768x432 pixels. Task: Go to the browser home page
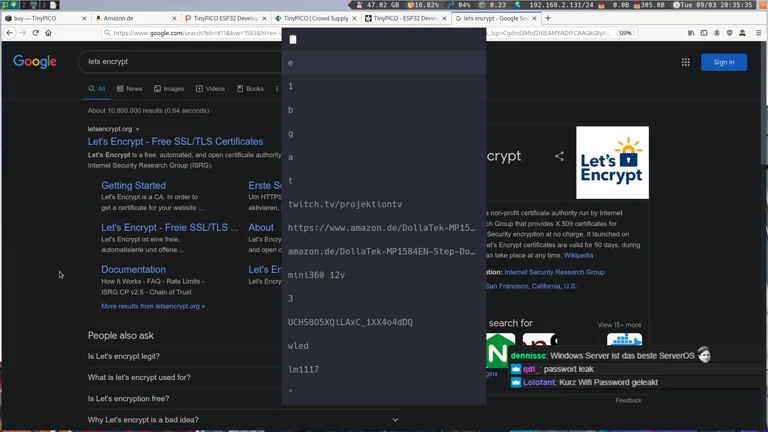[48, 33]
